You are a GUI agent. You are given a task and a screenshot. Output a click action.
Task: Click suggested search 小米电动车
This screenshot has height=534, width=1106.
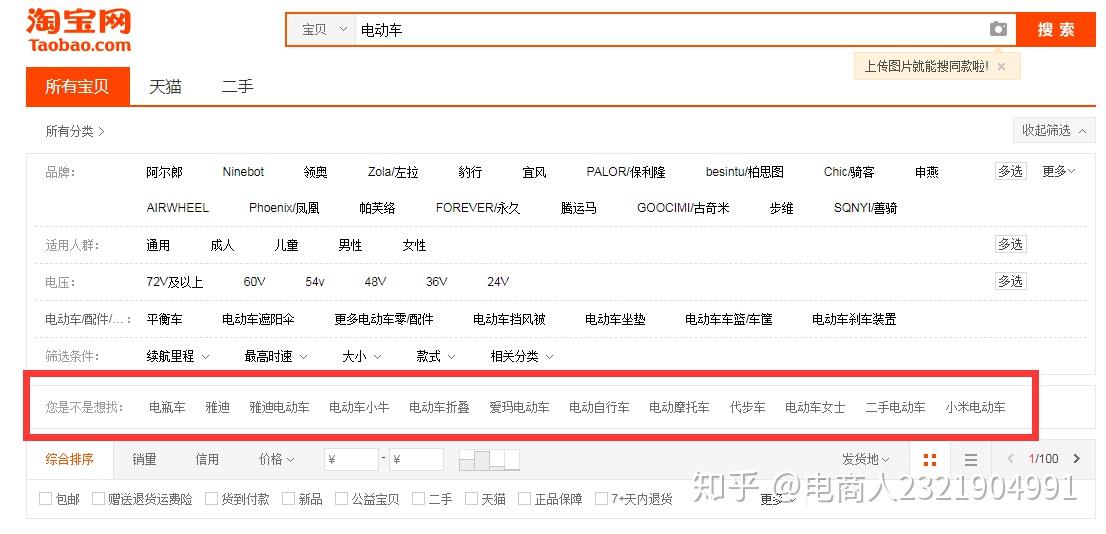(976, 408)
